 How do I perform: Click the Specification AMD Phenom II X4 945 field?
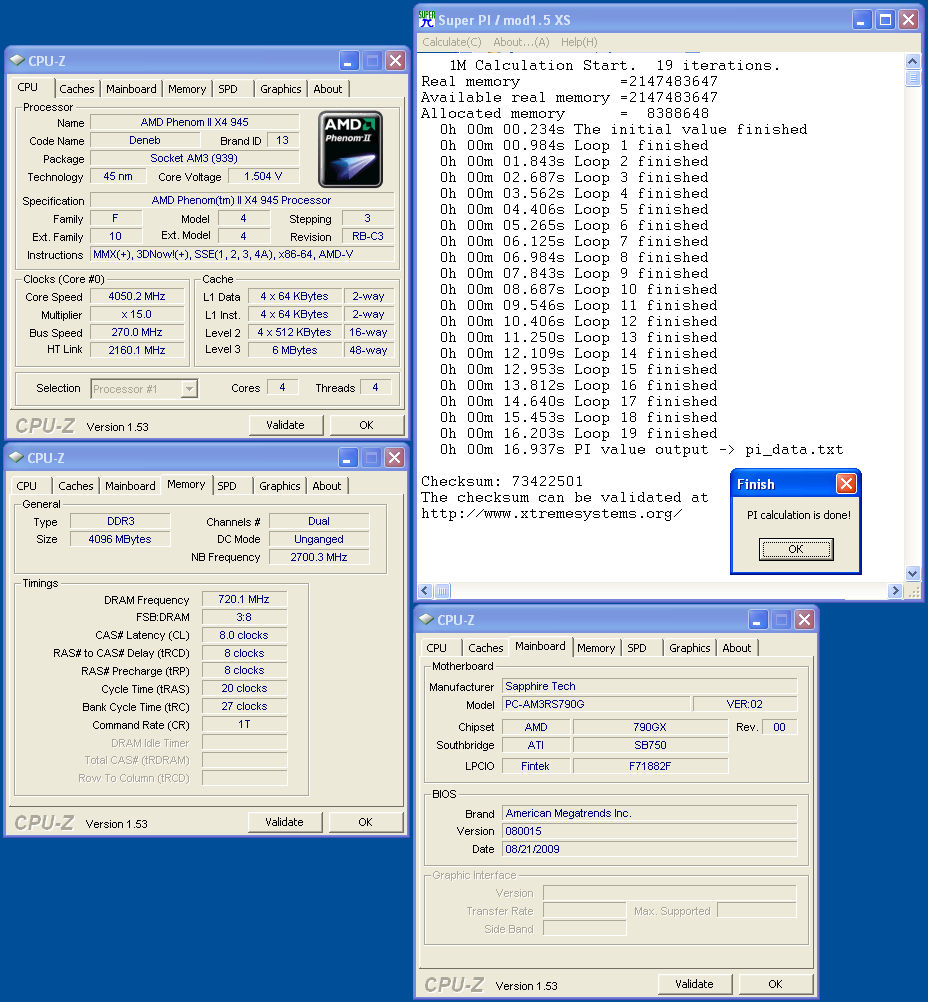tap(242, 200)
